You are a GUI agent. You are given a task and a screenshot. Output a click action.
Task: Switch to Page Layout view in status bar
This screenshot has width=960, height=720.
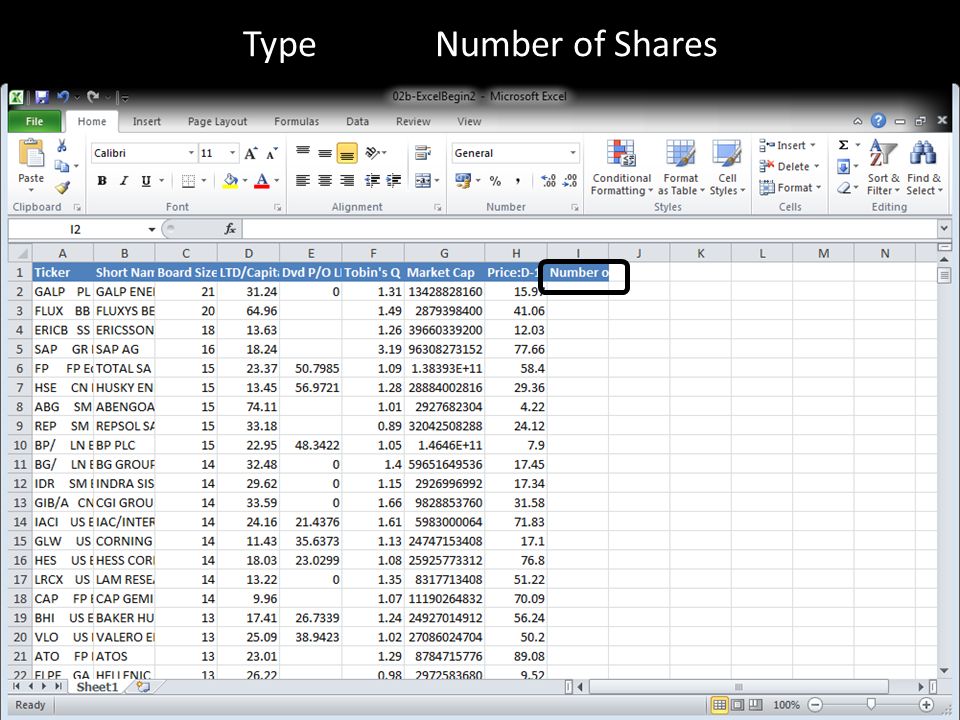(738, 705)
